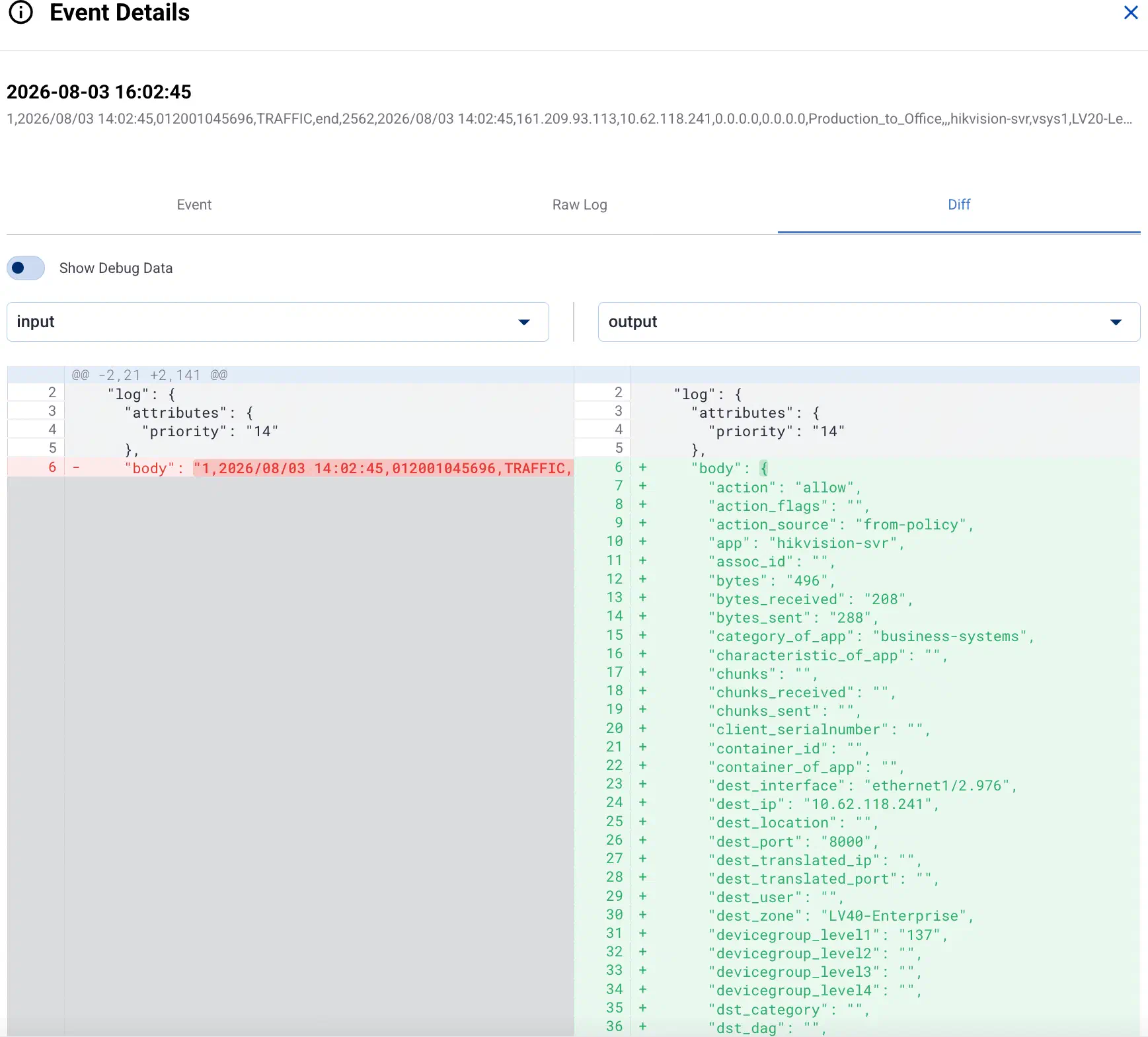
Task: Click the timestamp 2026-08-03 16:02:45 heading
Action: click(99, 92)
